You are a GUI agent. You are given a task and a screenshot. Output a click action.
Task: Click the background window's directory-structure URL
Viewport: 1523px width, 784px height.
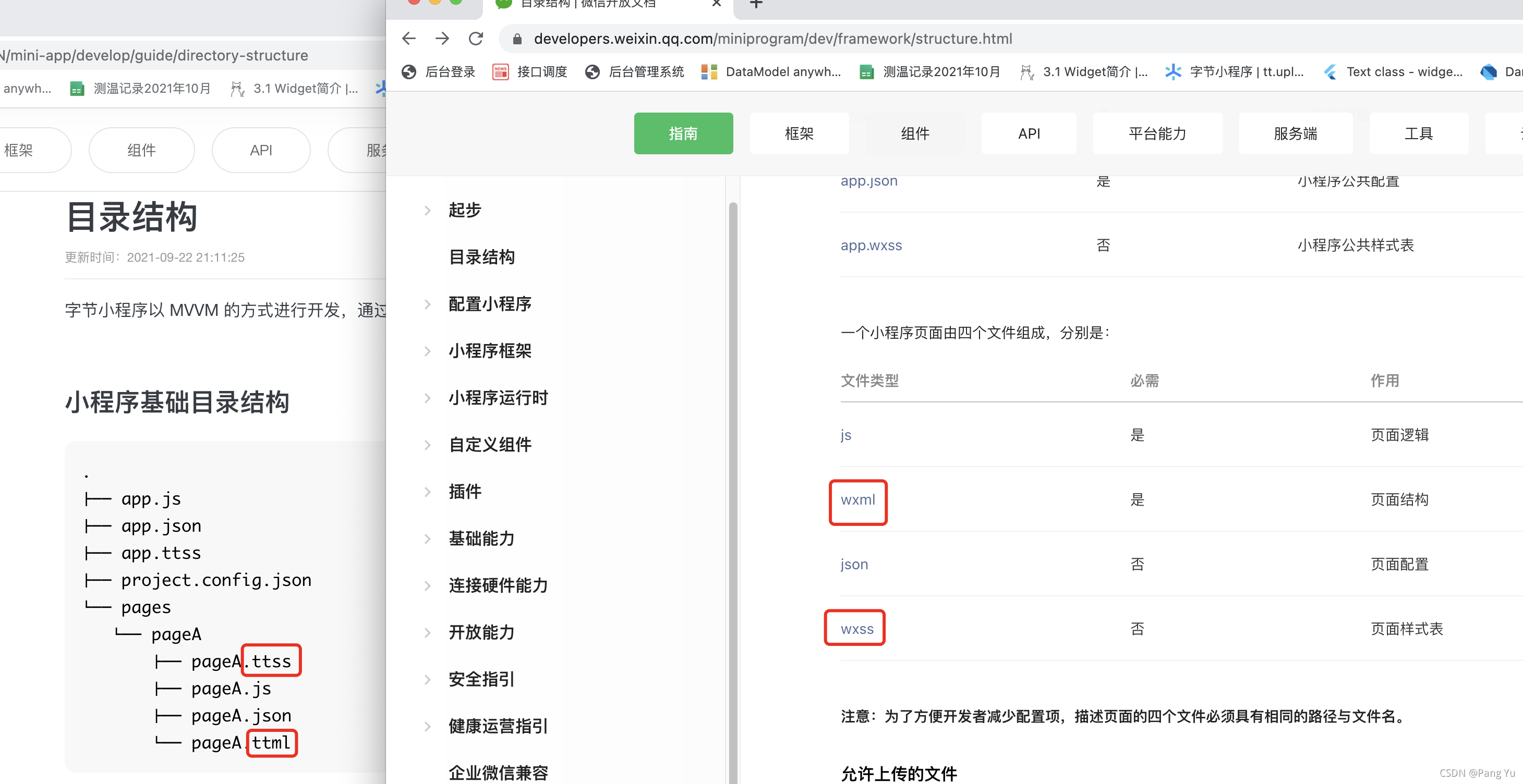pos(155,56)
